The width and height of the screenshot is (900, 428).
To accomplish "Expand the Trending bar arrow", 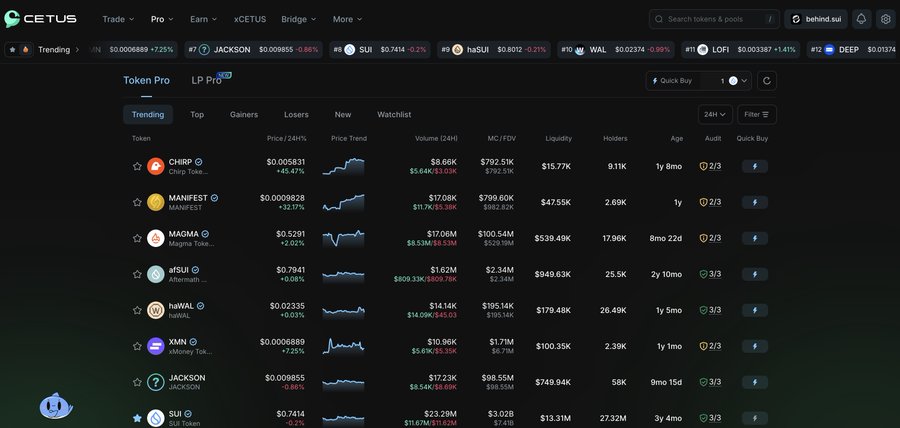I will coord(77,50).
